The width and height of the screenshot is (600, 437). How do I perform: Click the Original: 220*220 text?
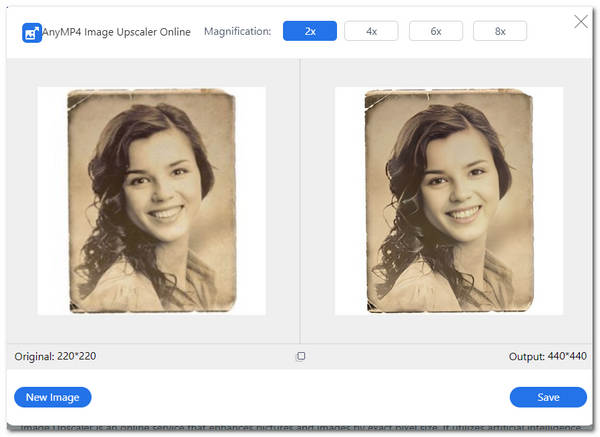55,356
